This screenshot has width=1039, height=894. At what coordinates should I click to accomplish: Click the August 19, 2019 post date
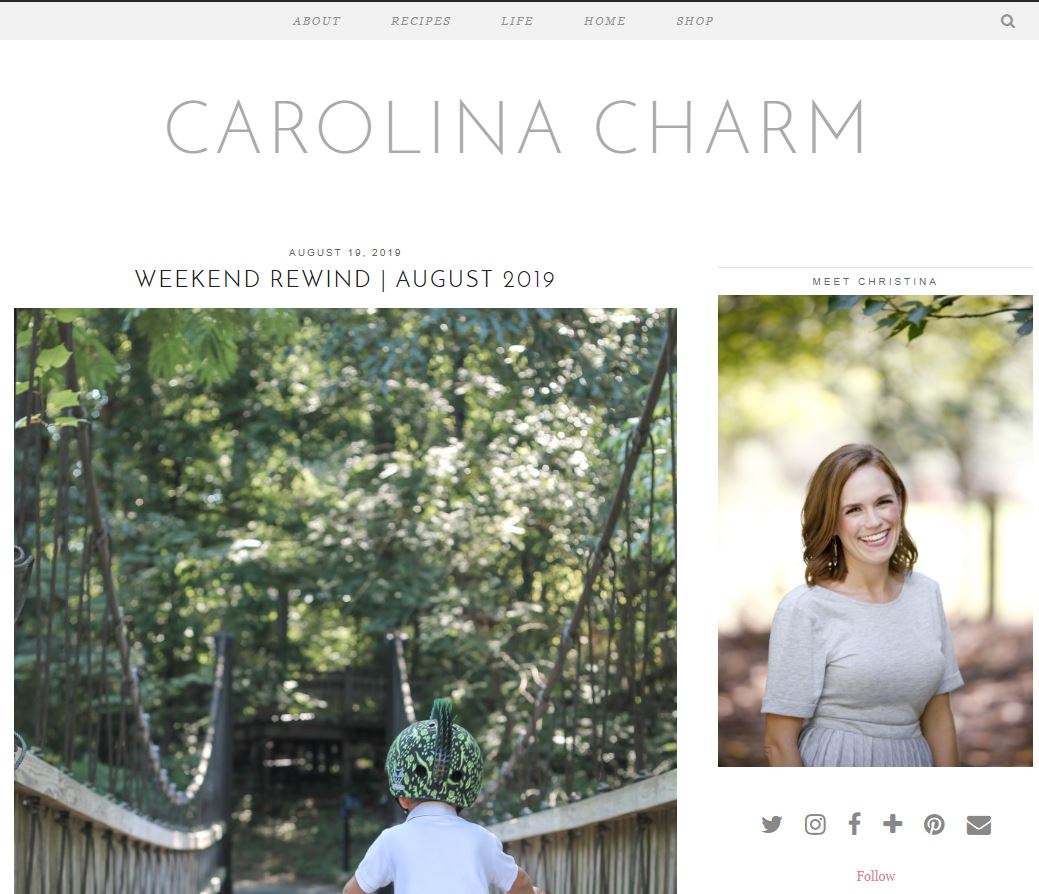click(345, 252)
